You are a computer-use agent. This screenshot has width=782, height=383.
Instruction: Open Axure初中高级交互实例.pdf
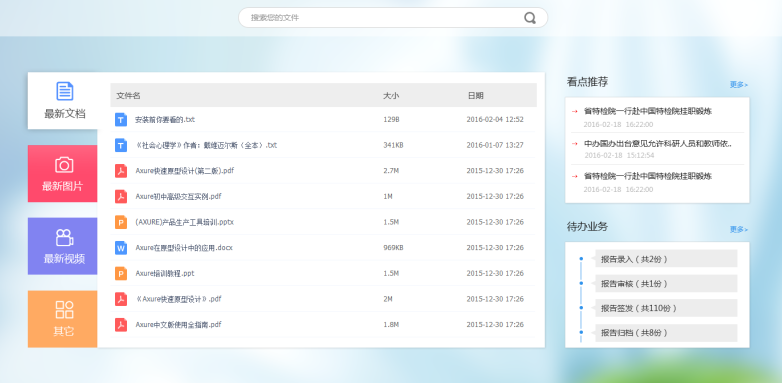(x=178, y=196)
